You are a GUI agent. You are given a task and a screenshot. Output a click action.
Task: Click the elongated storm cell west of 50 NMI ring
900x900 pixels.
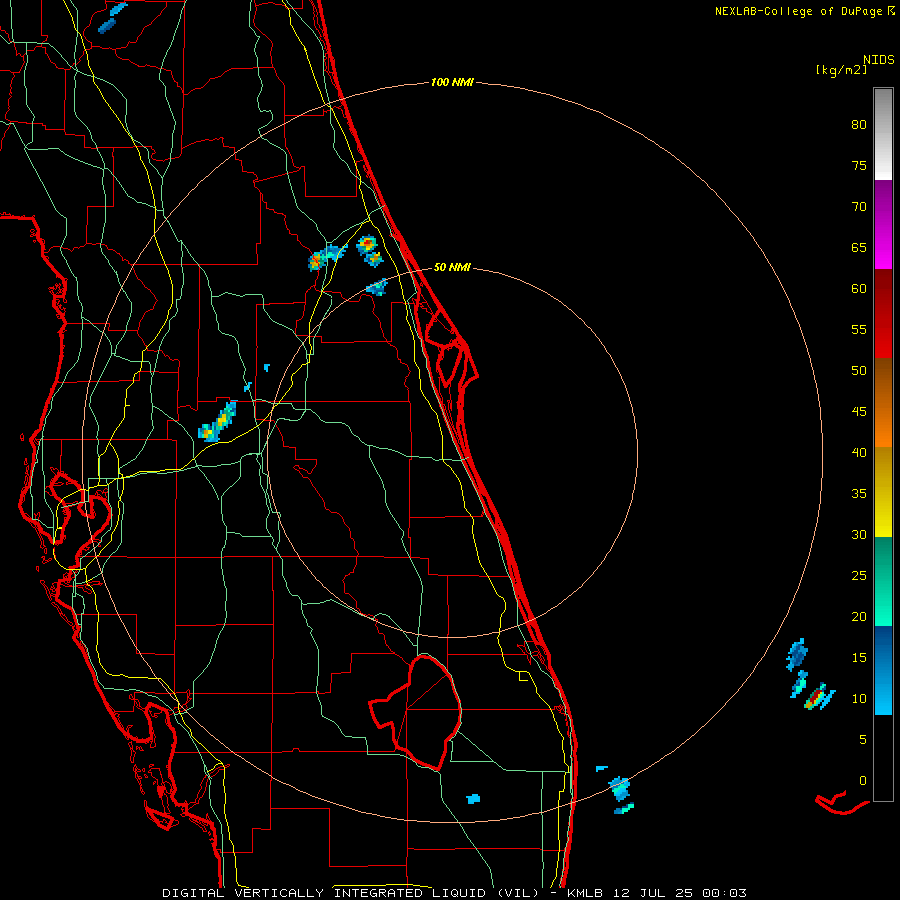tap(218, 422)
